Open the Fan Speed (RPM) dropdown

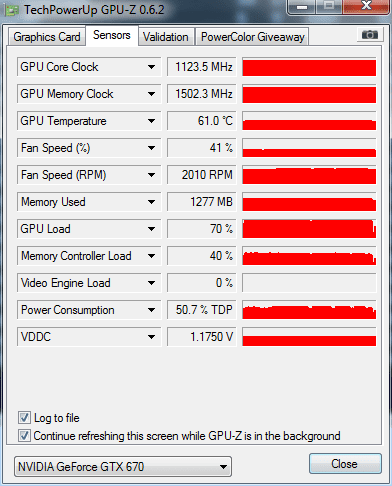pyautogui.click(x=151, y=175)
